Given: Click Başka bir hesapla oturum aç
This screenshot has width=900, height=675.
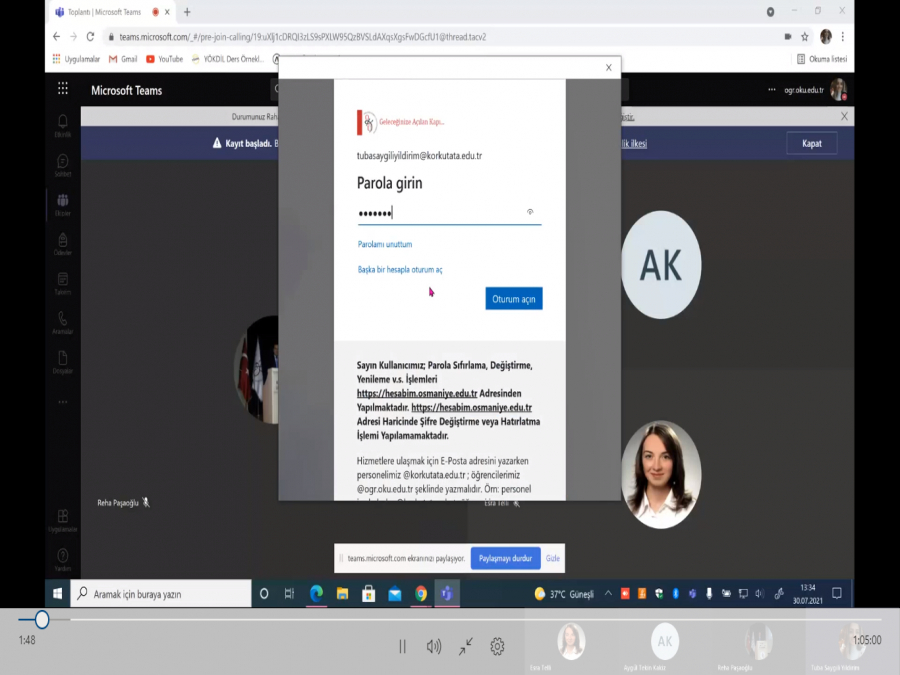Looking at the screenshot, I should coord(399,269).
